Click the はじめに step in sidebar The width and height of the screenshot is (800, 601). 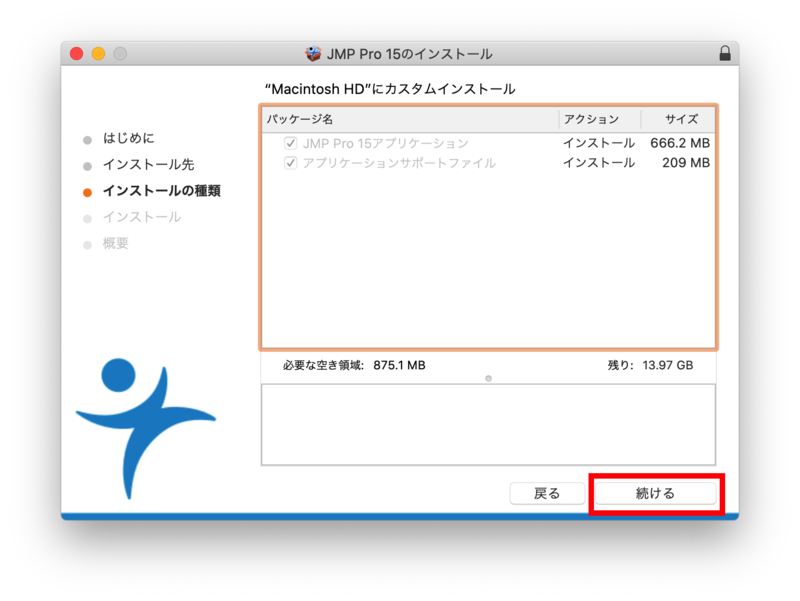click(129, 138)
